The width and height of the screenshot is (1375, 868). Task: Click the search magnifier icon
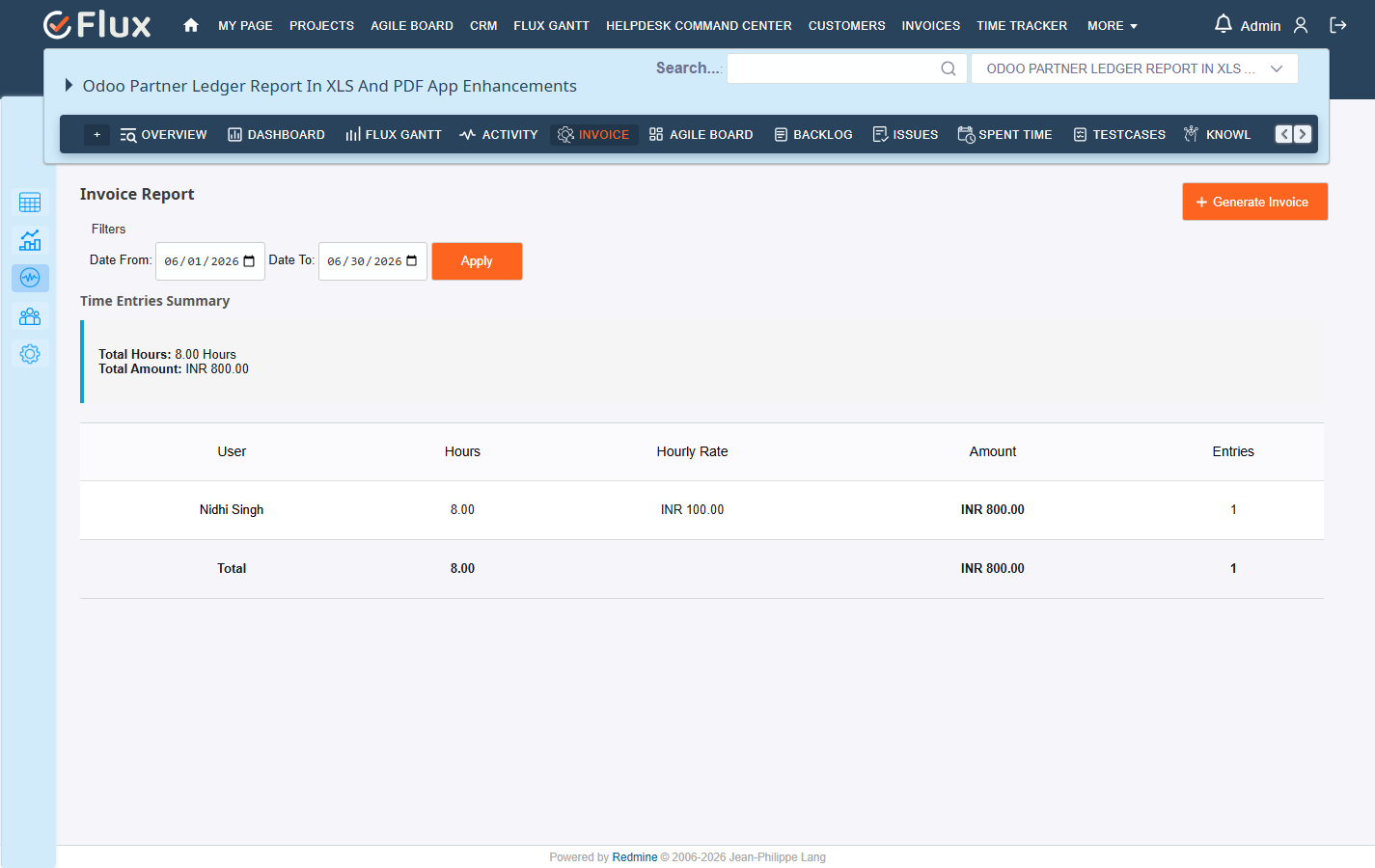949,68
